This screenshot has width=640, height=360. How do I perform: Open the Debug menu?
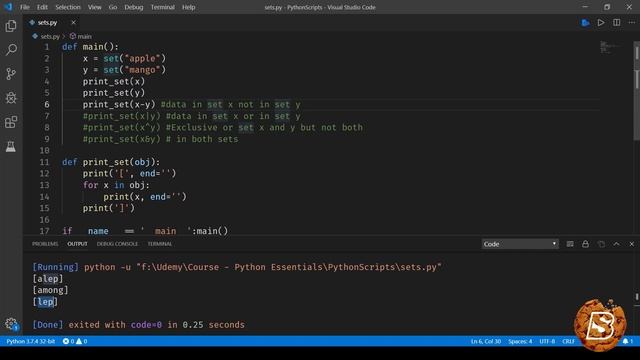[133, 7]
